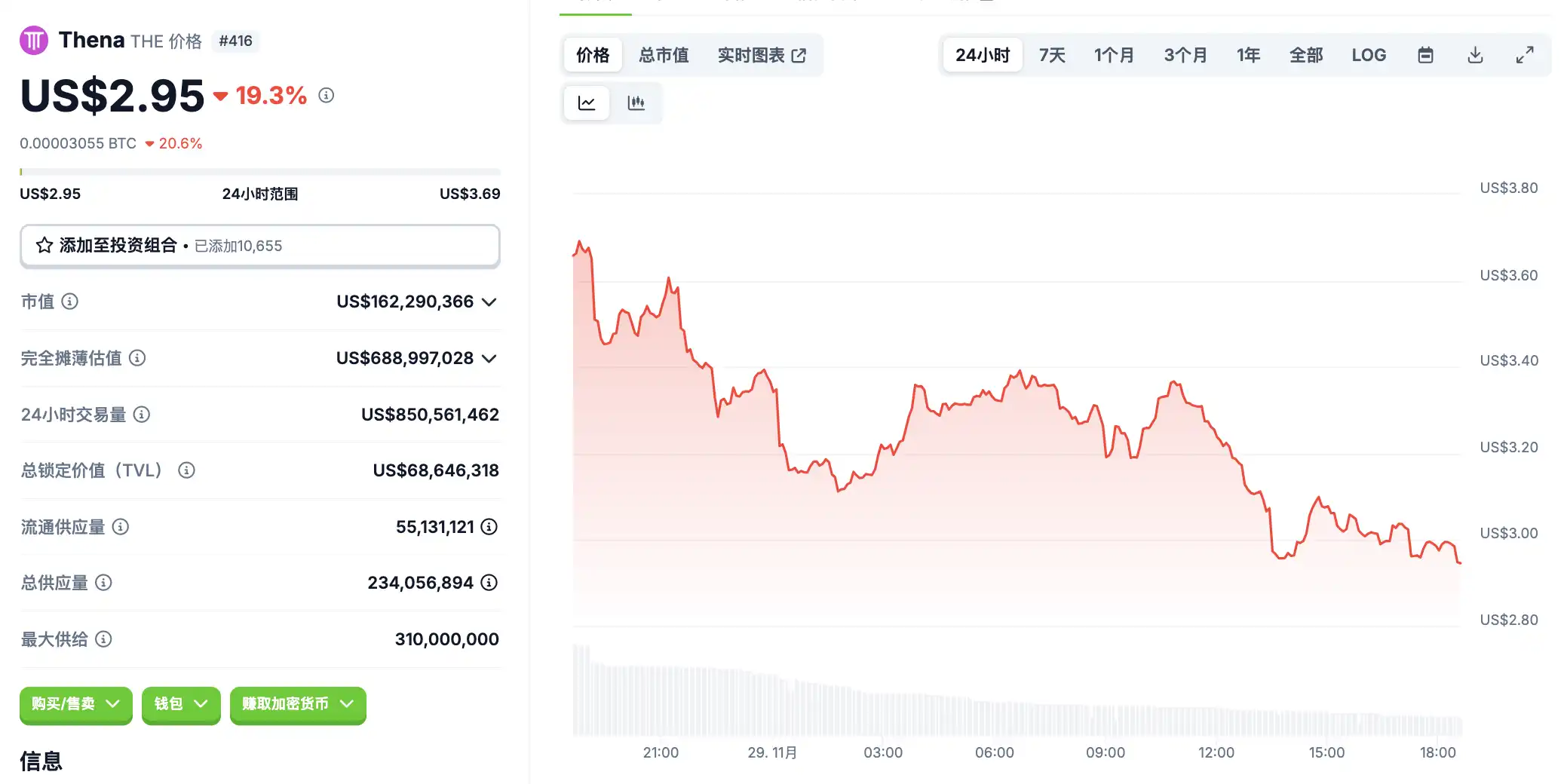Open the 购买/售卖 dropdown
Image resolution: width=1564 pixels, height=784 pixels.
click(x=76, y=704)
